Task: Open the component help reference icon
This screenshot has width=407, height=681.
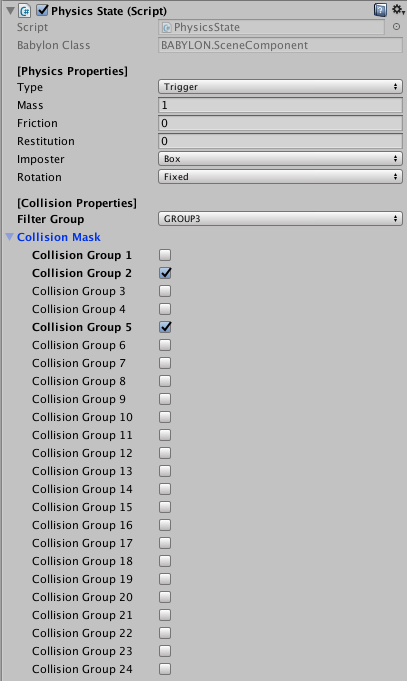Action: tap(380, 10)
